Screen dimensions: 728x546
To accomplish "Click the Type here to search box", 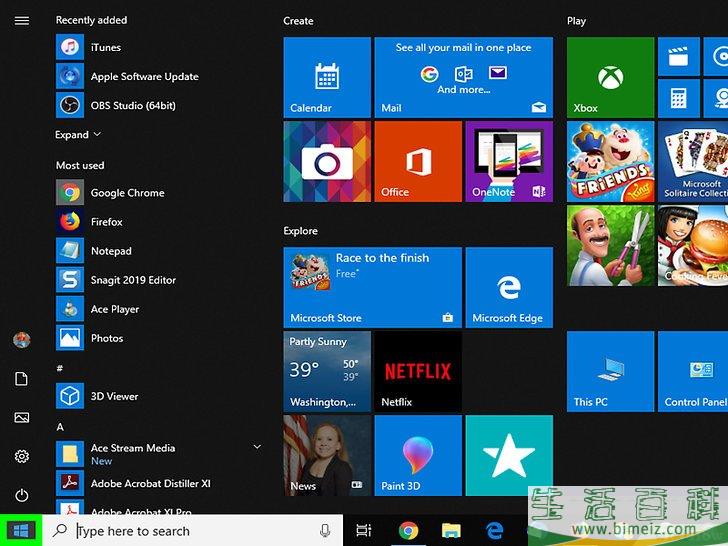I will coord(193,530).
